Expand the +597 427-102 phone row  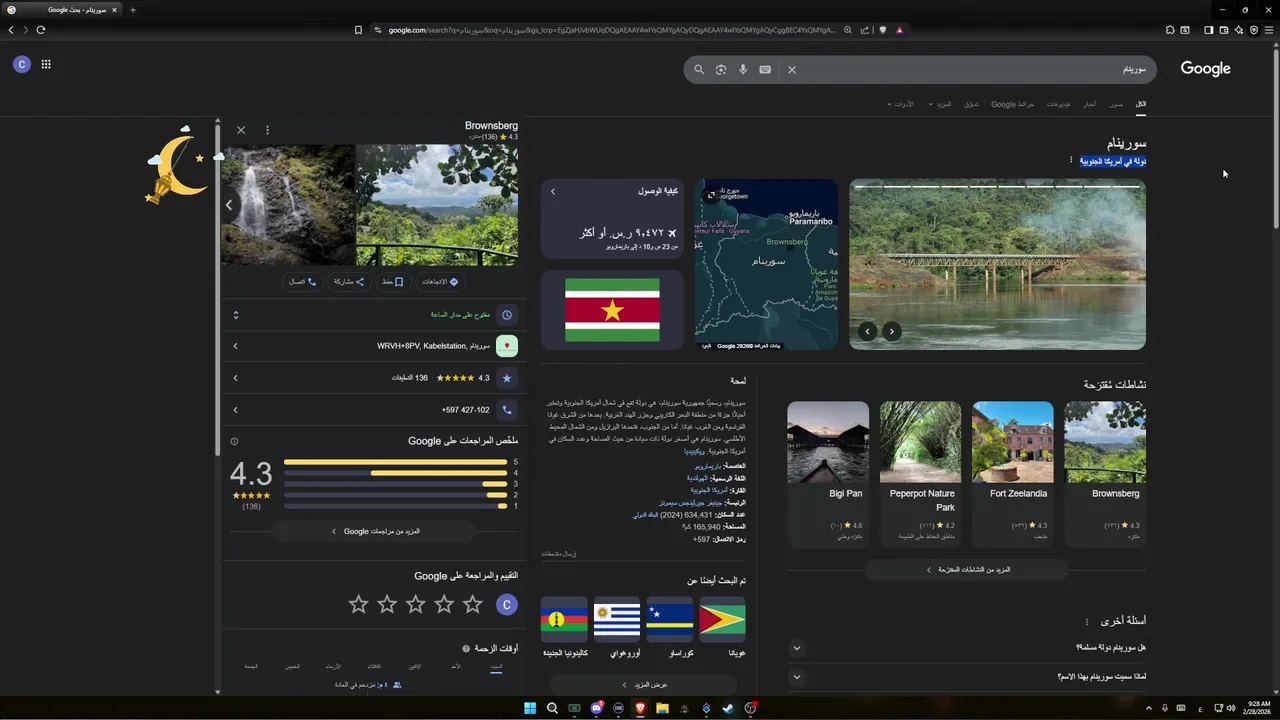pyautogui.click(x=370, y=410)
